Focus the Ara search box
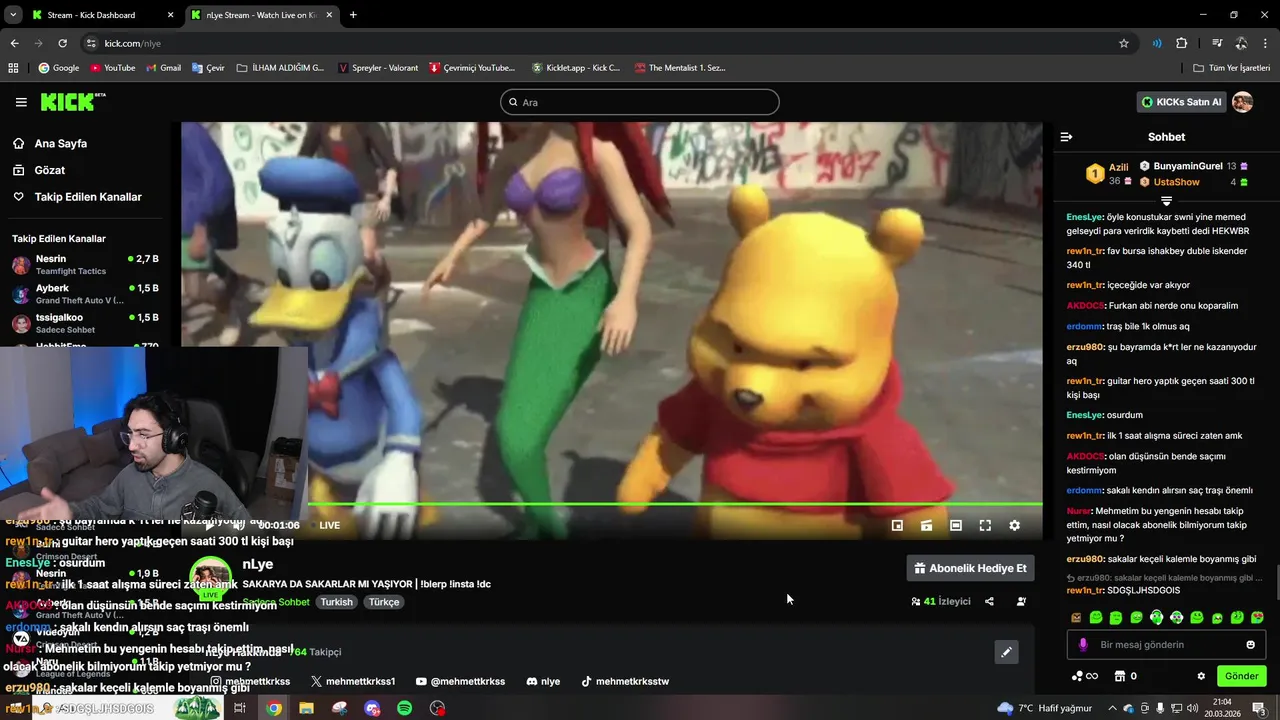This screenshot has height=720, width=1280. coord(640,102)
